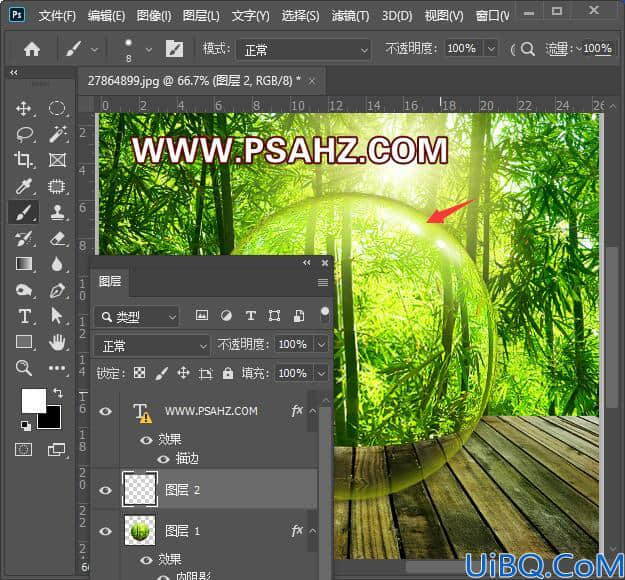Select the History Brush tool

click(24, 238)
